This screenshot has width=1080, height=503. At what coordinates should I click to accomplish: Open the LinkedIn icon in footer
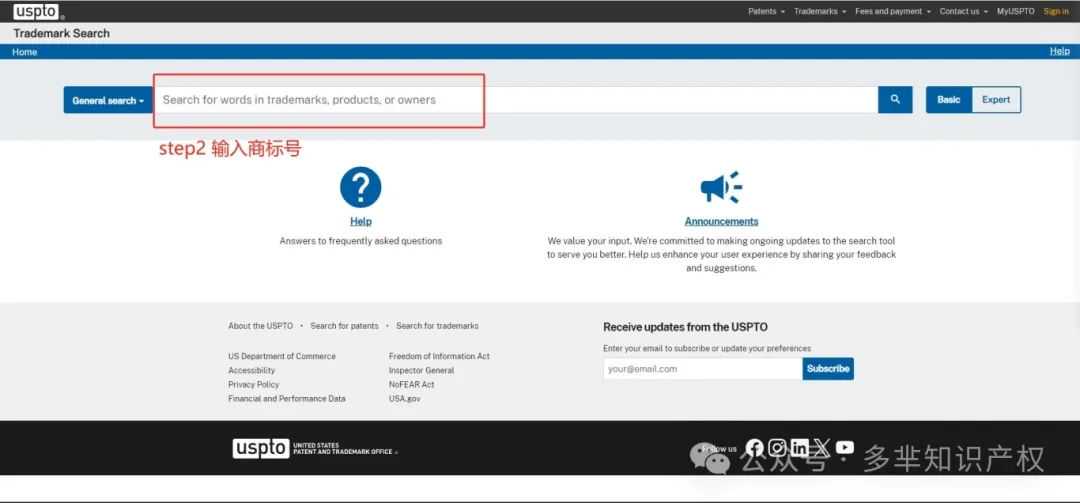799,448
